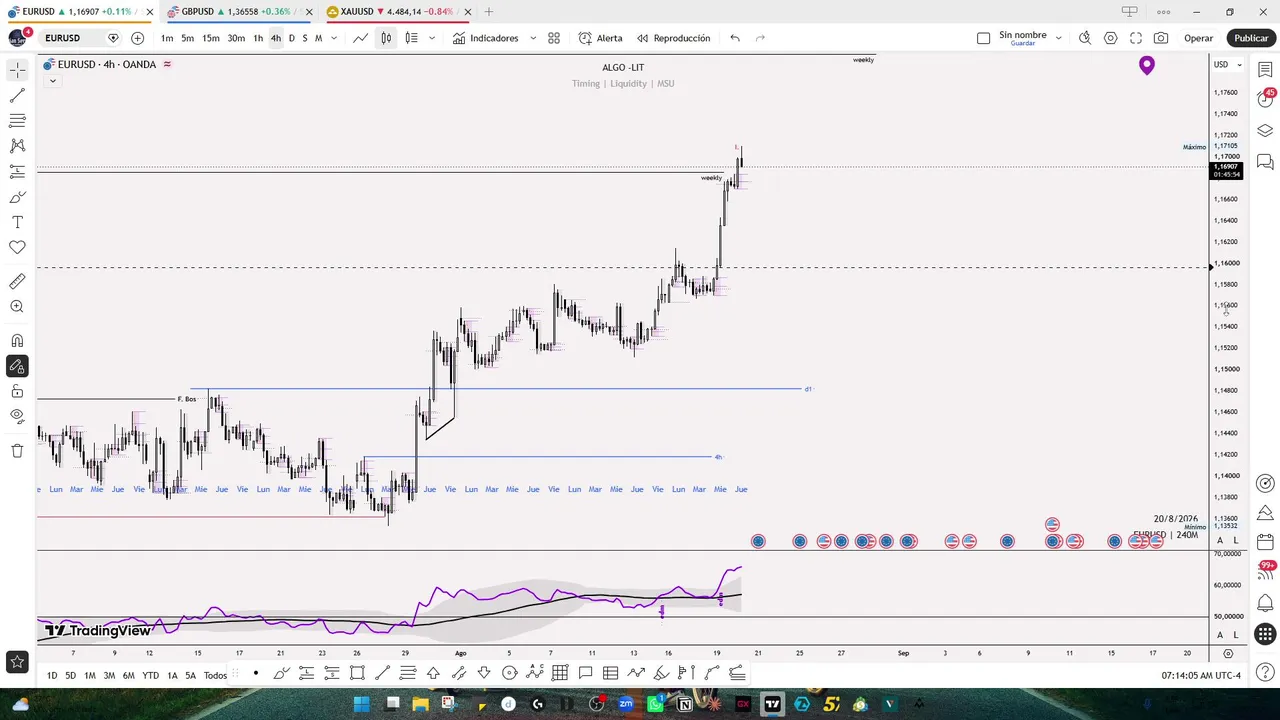Select the line chart style icon

pos(360,38)
